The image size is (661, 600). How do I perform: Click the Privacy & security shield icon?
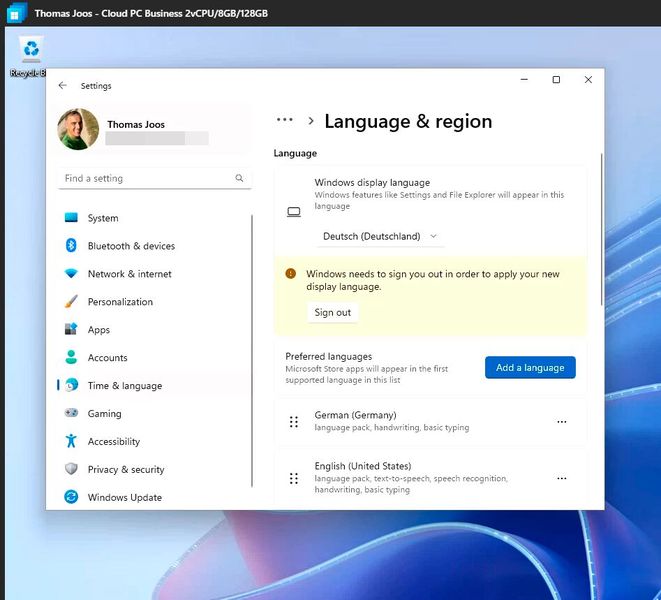pyautogui.click(x=71, y=468)
